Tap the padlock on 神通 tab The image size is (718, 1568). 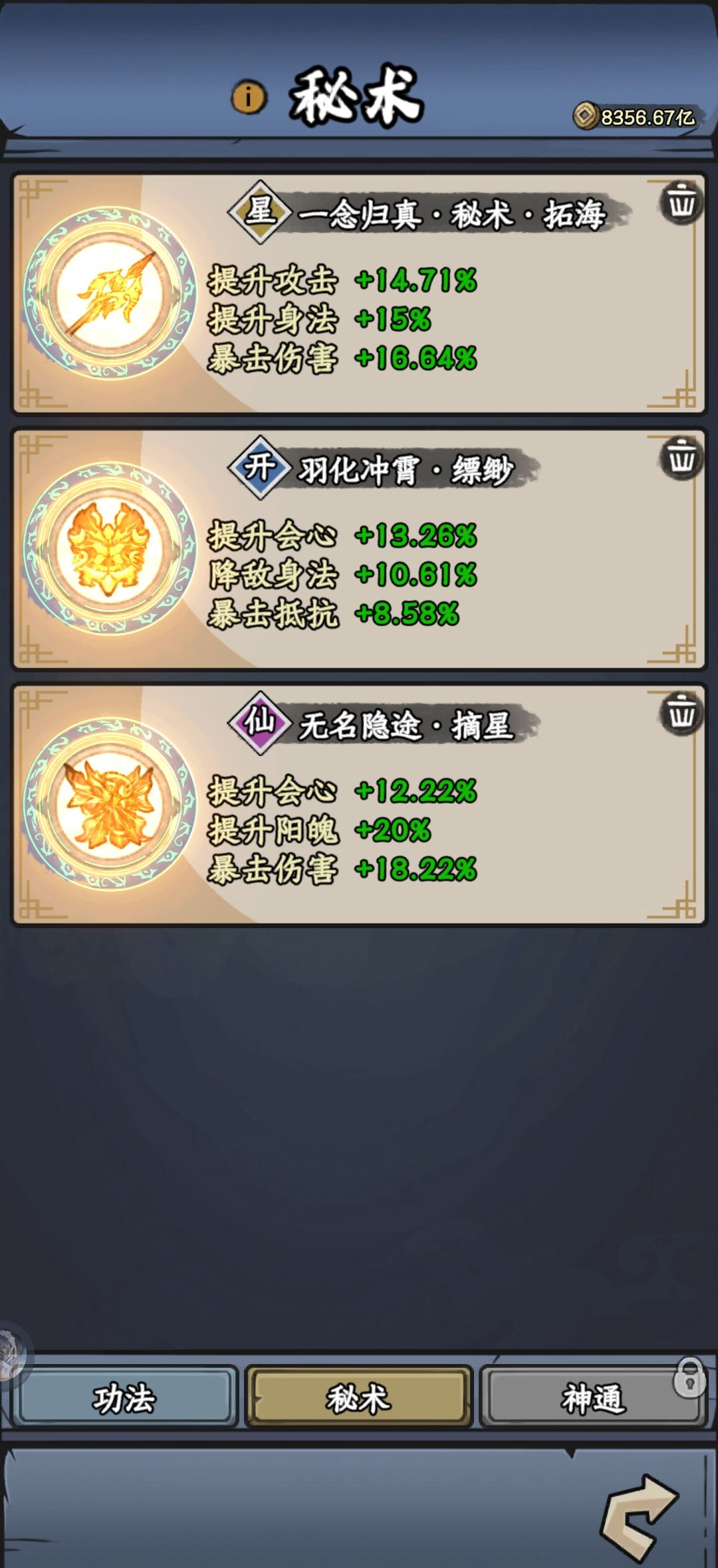(x=689, y=1377)
